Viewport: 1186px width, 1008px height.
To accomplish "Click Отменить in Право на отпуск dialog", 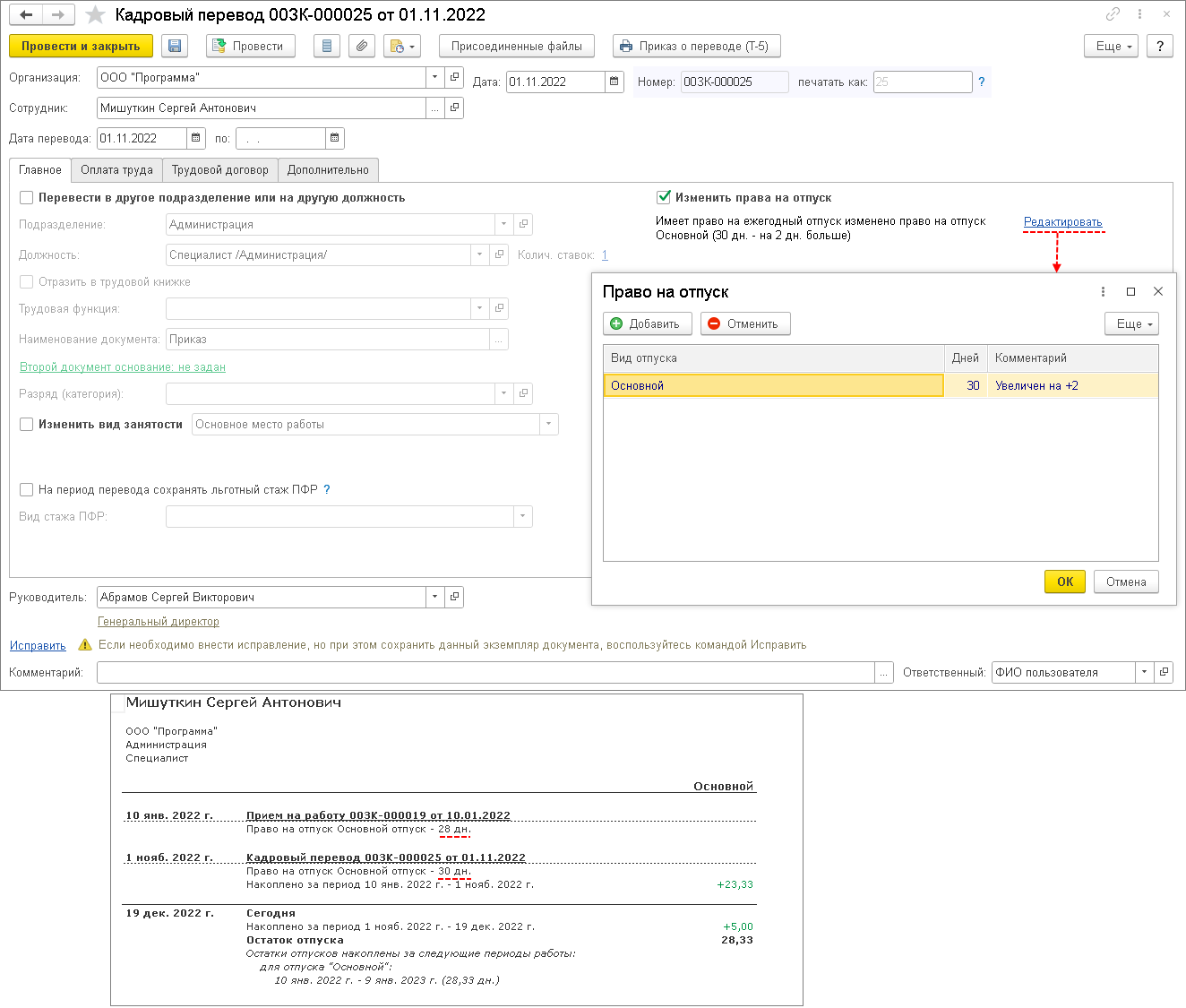I will pyautogui.click(x=745, y=323).
